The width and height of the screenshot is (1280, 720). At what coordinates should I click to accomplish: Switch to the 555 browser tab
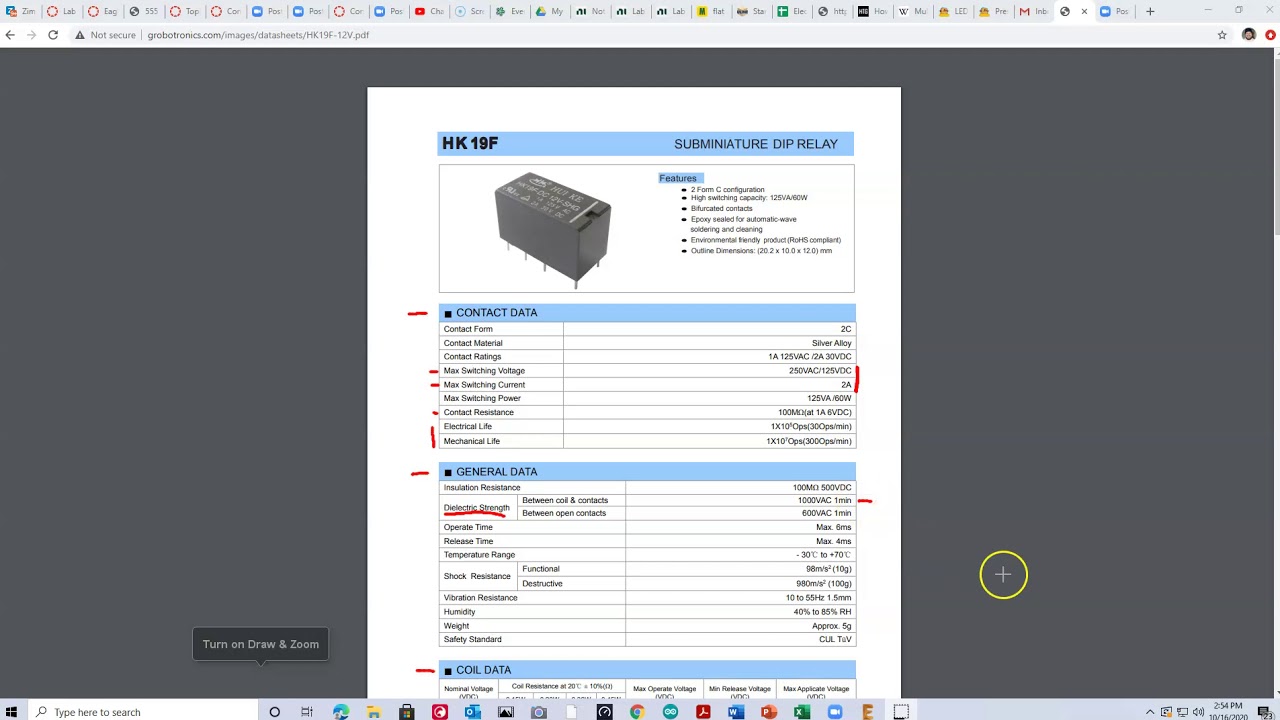[x=145, y=12]
